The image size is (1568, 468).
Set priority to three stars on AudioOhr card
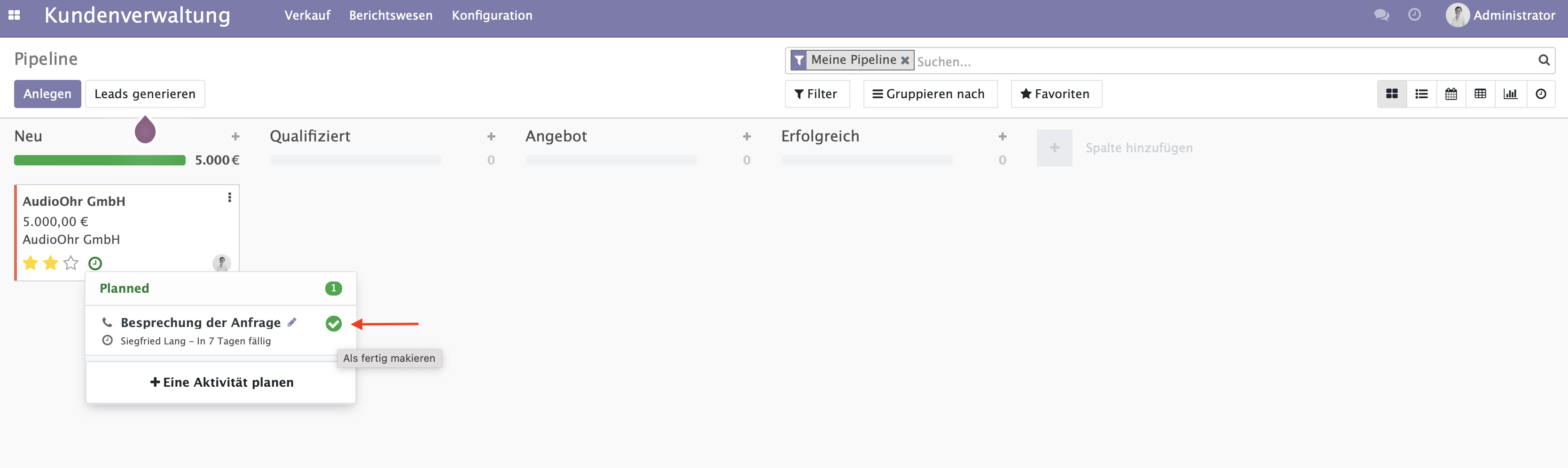pos(71,263)
